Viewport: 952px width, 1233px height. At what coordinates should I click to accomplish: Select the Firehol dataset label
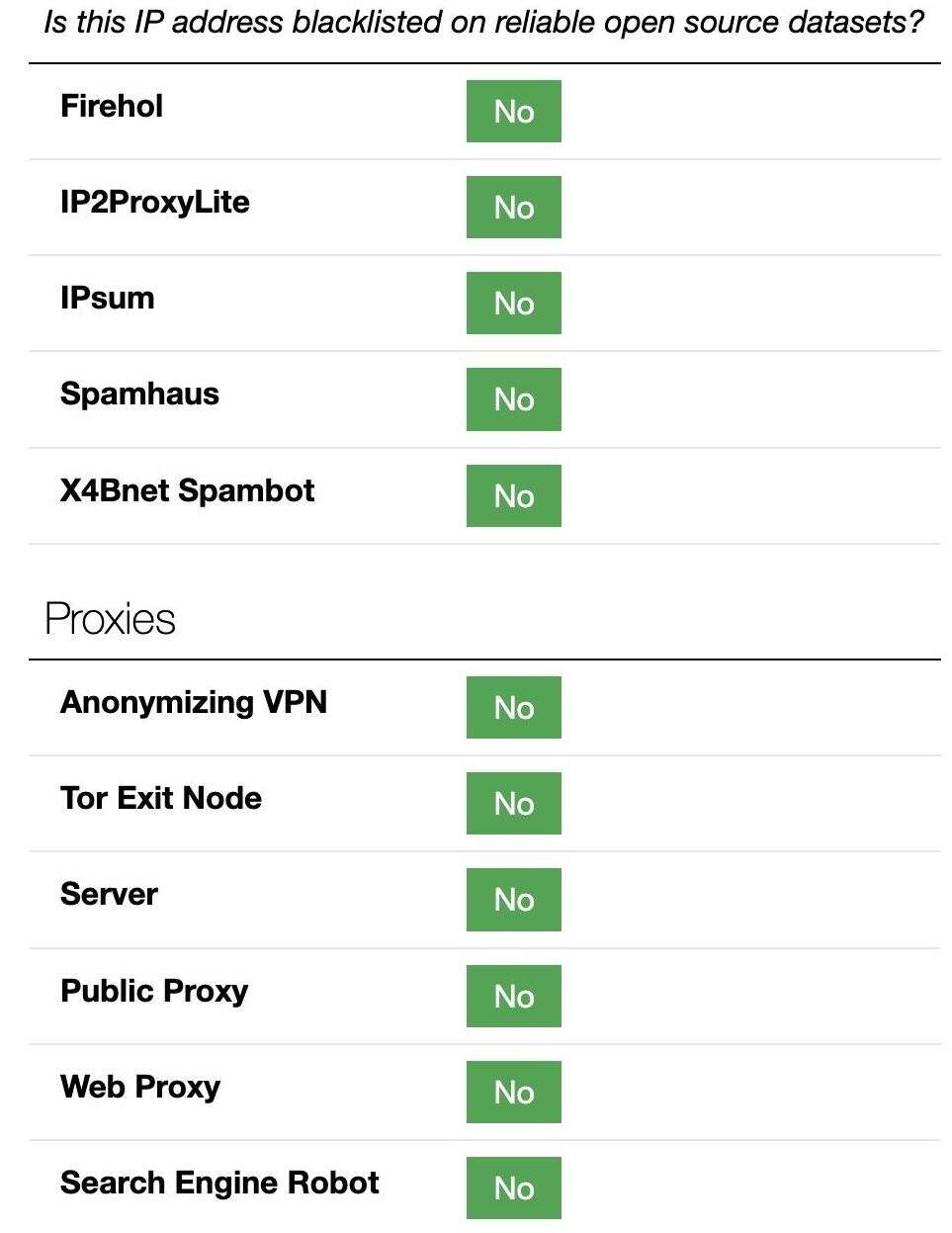click(112, 106)
